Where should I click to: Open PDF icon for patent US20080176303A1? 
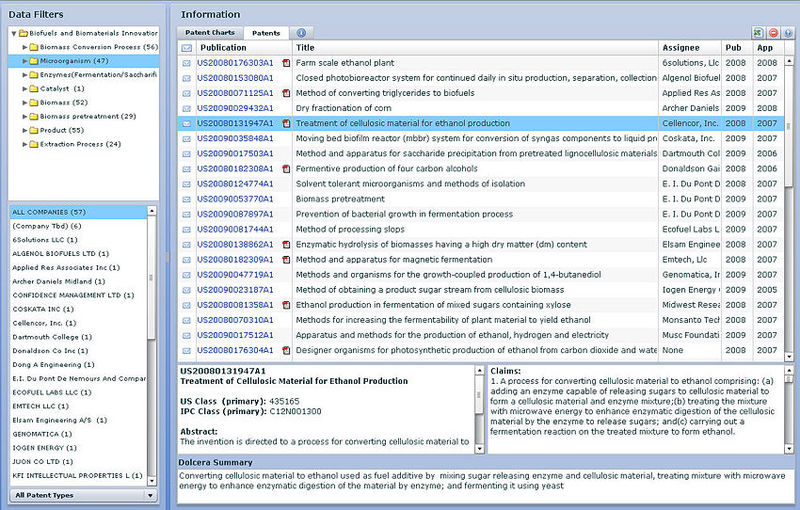286,63
